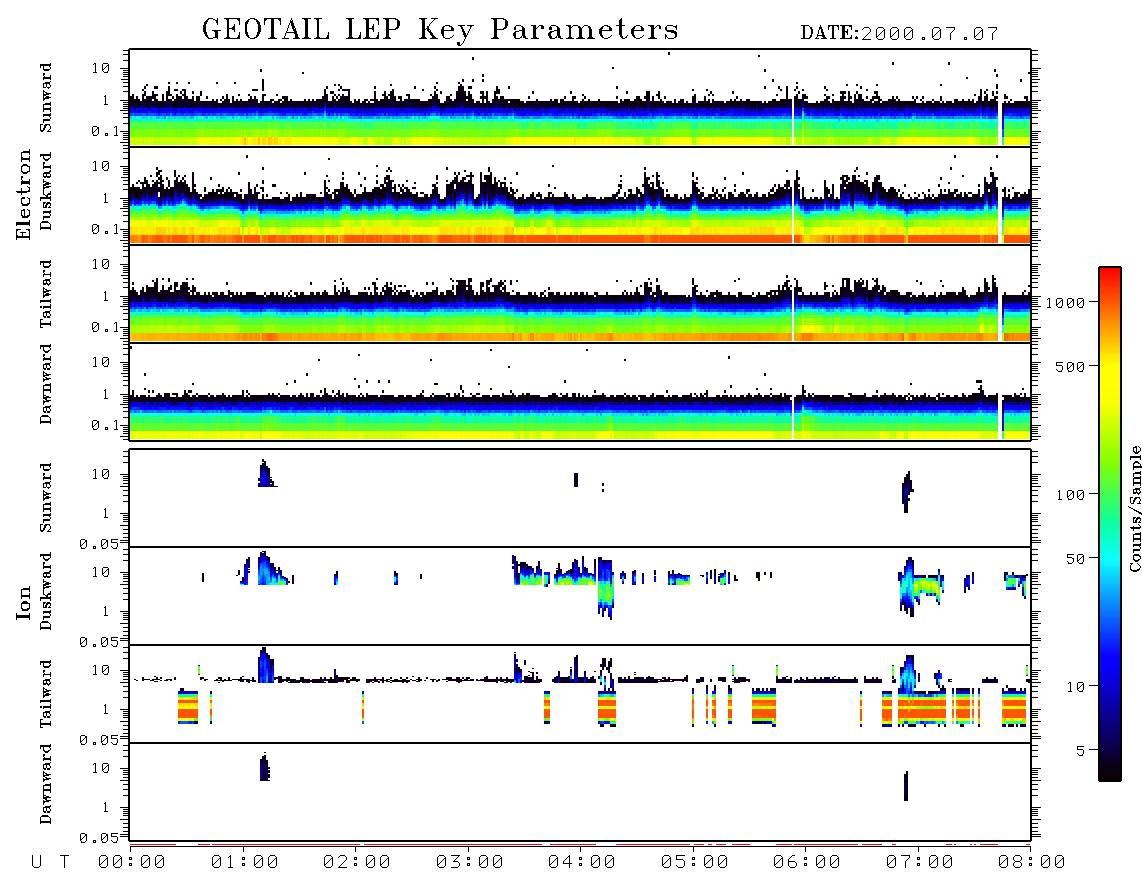This screenshot has width=1142, height=880.
Task: Select the vertical 'Ion' group label
Action: (23, 602)
